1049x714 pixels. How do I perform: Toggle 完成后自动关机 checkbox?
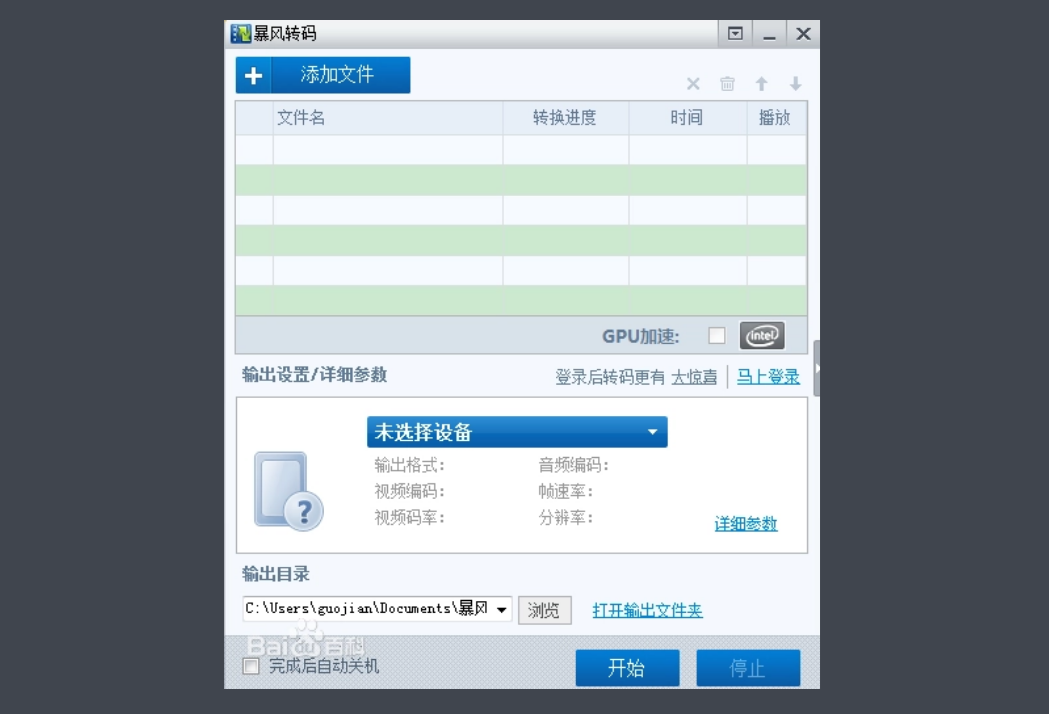[x=251, y=666]
